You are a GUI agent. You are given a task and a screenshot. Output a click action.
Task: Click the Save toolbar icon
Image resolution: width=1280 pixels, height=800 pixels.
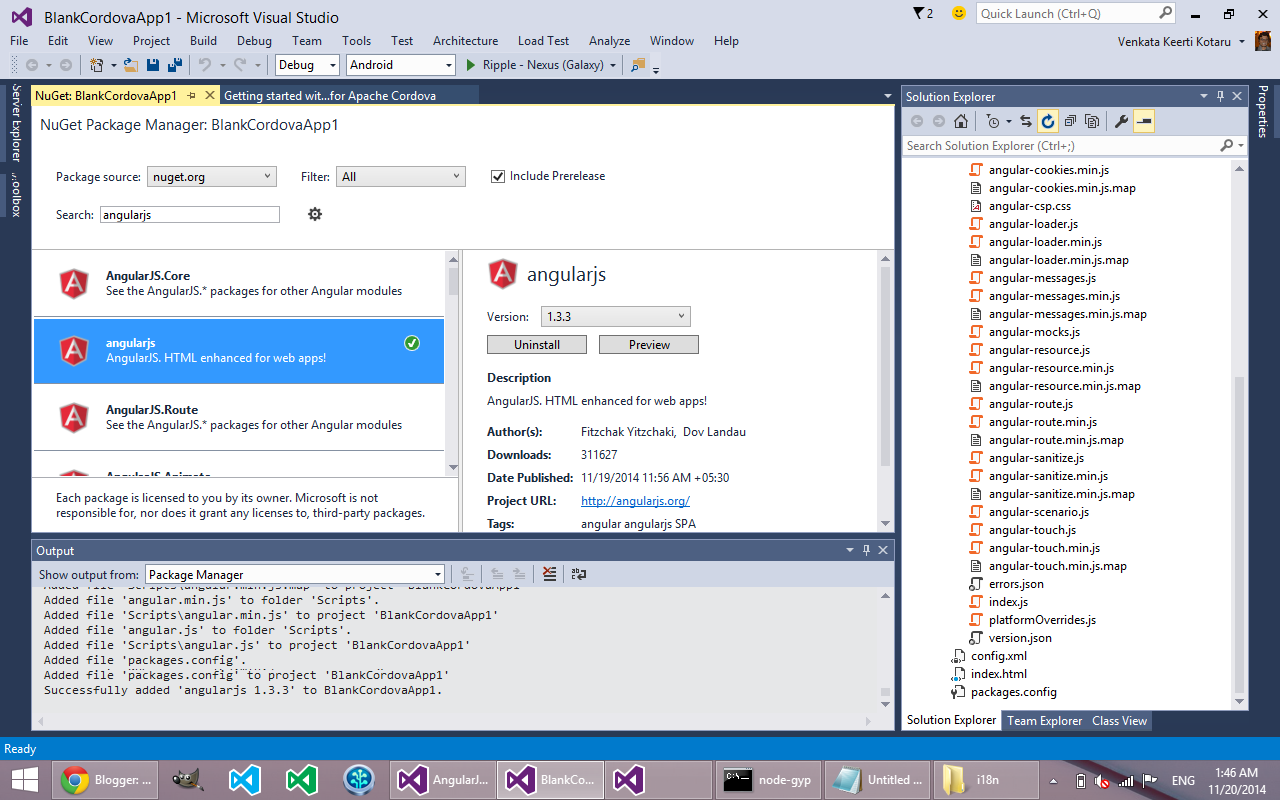[x=153, y=65]
